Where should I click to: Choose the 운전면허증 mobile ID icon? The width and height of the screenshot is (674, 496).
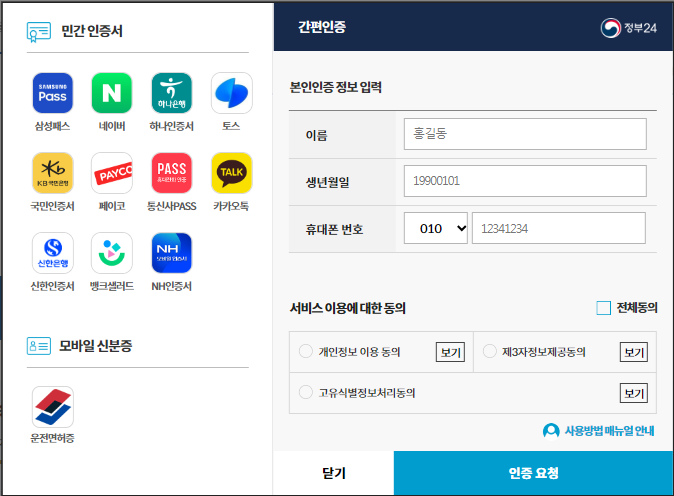point(52,407)
